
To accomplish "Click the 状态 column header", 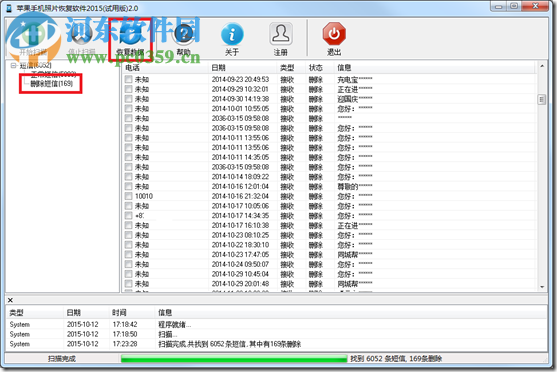I will point(320,68).
